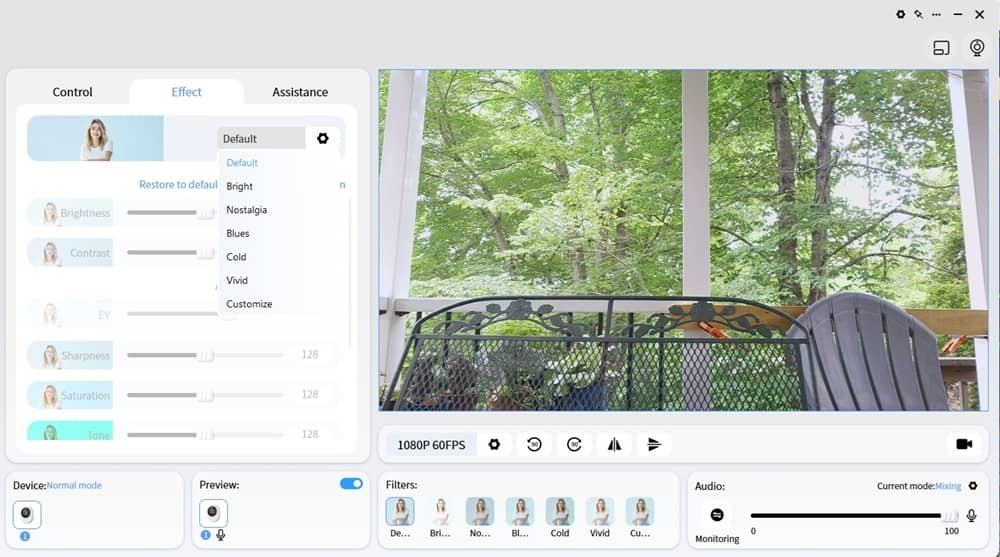Switch to the Assistance tab
Image resolution: width=1000 pixels, height=557 pixels.
coord(300,92)
